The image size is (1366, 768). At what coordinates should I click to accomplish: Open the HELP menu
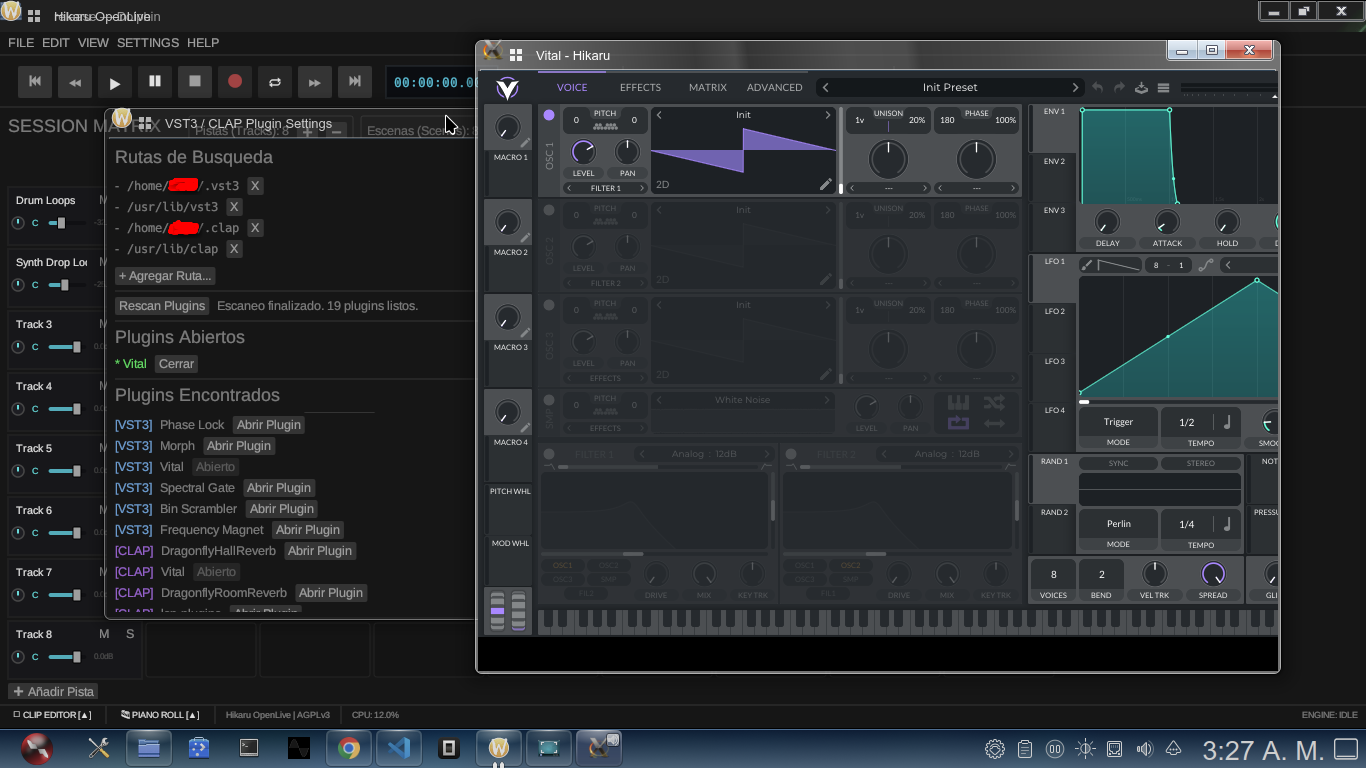click(x=203, y=43)
